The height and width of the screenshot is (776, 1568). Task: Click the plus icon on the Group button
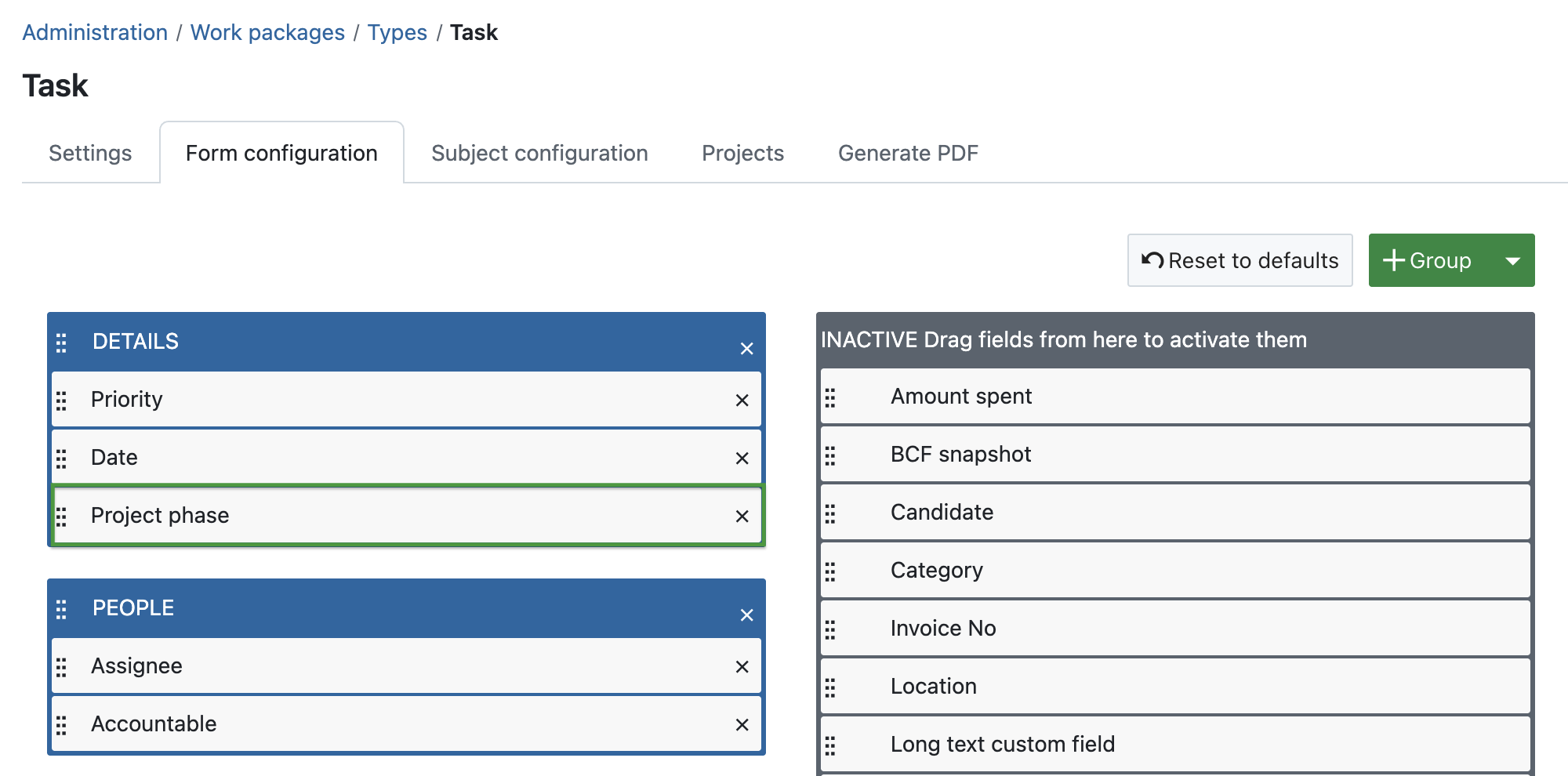[x=1395, y=260]
